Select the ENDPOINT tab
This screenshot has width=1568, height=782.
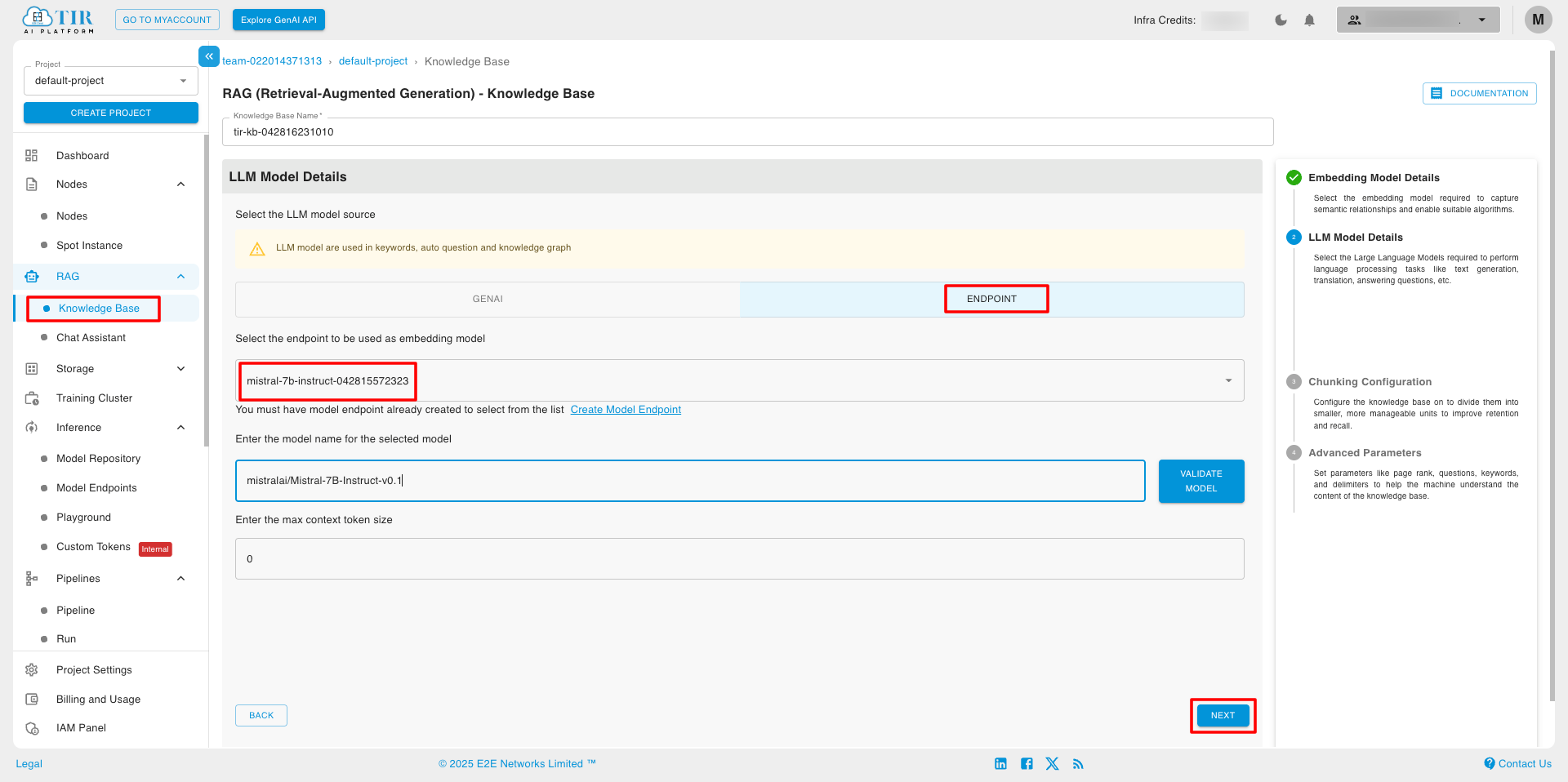point(991,300)
